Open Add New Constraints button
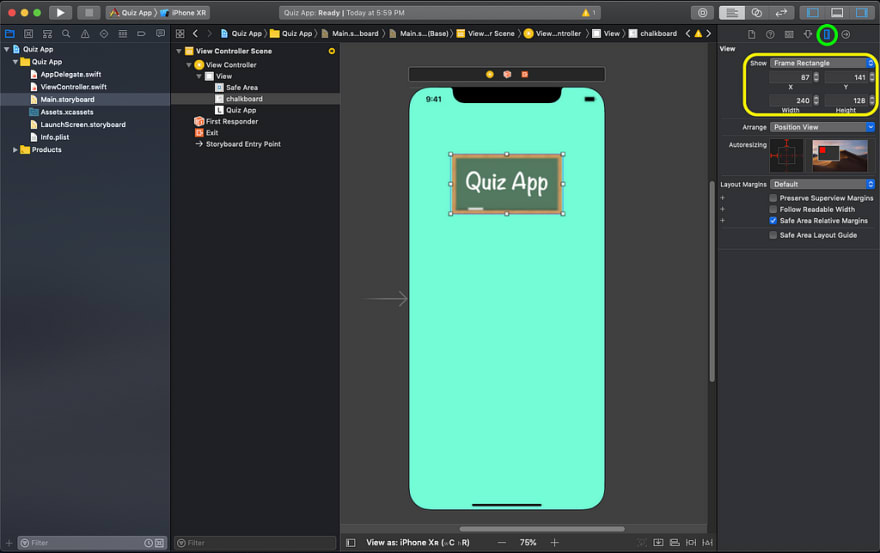This screenshot has width=880, height=553. click(691, 542)
